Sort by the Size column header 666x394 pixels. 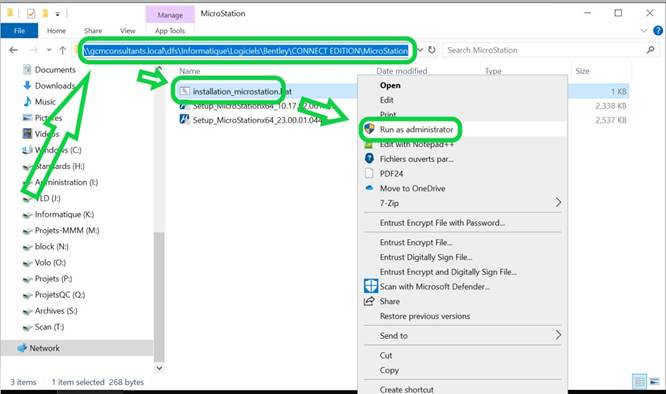[582, 71]
